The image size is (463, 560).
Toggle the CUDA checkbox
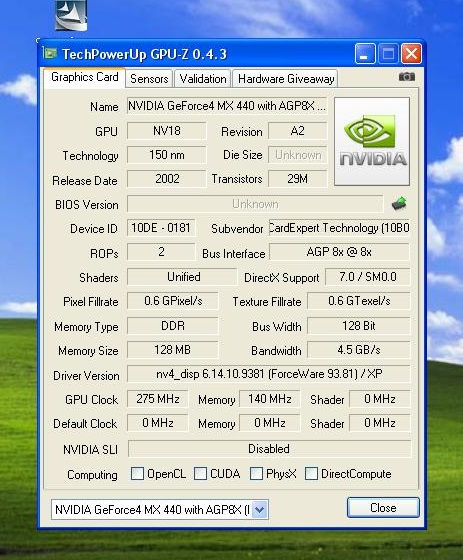point(200,474)
